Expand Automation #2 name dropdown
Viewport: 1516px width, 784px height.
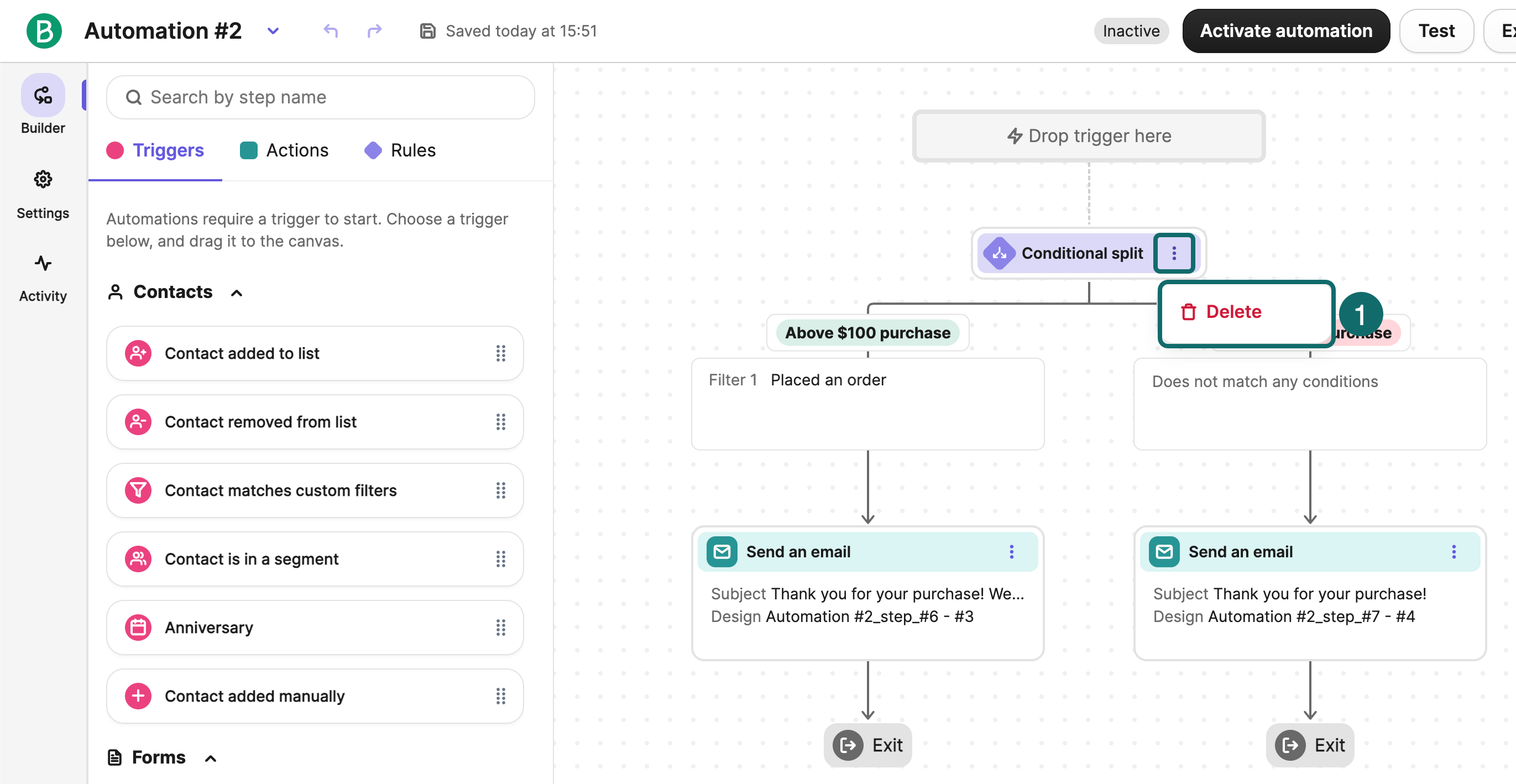(273, 30)
